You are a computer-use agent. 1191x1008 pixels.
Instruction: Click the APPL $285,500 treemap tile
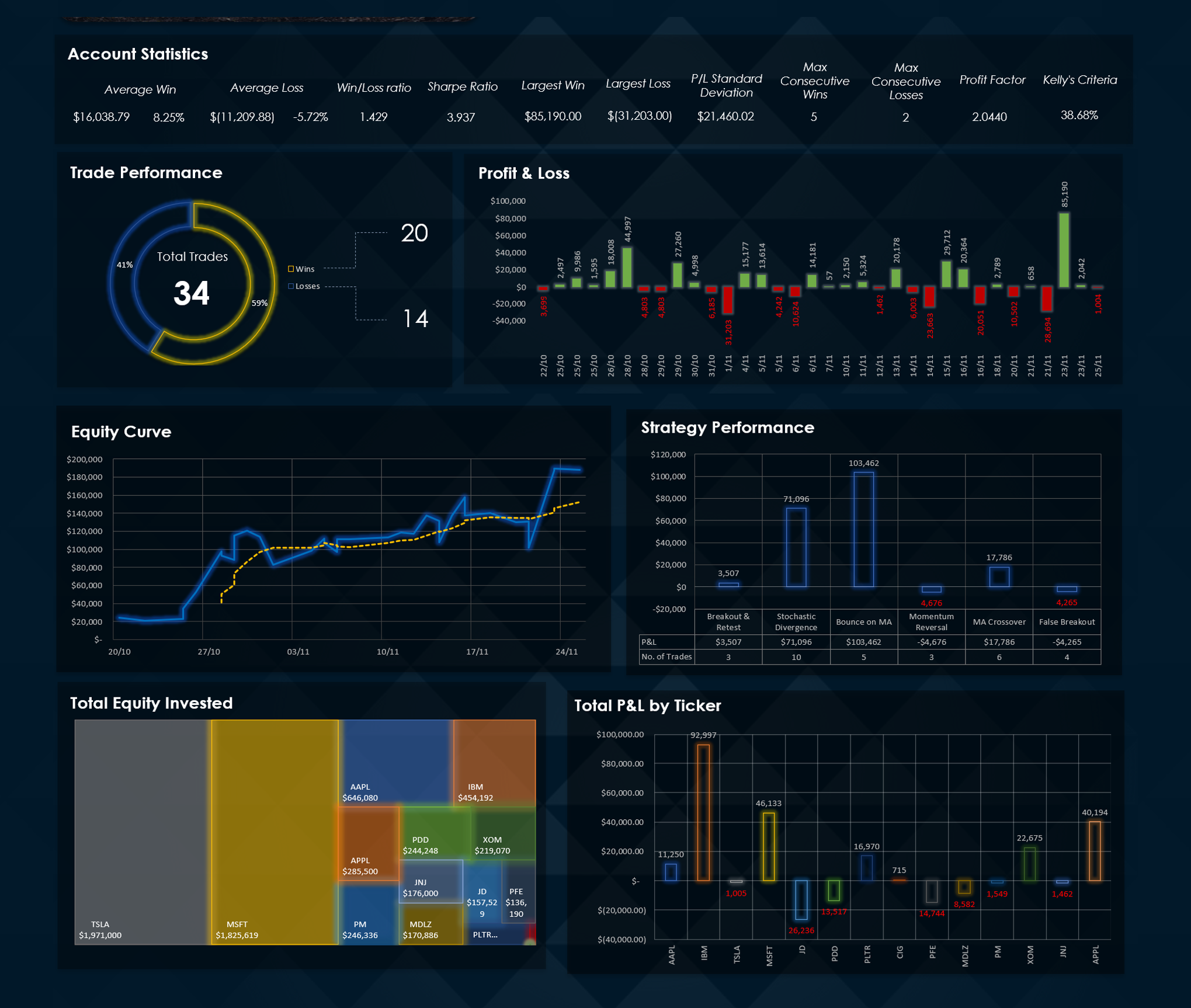pyautogui.click(x=369, y=843)
